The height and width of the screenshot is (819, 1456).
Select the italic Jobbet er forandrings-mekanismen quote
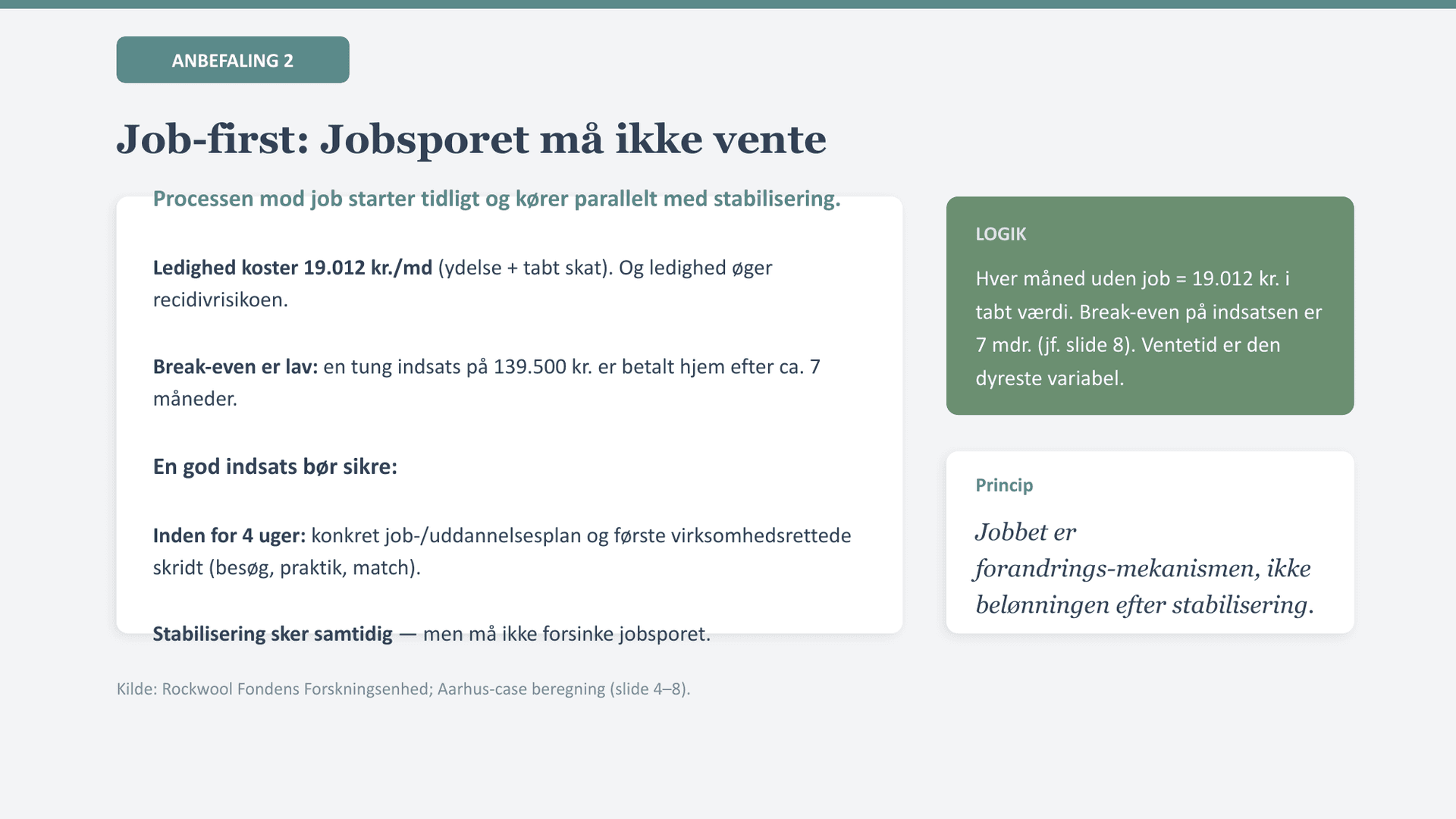1143,569
